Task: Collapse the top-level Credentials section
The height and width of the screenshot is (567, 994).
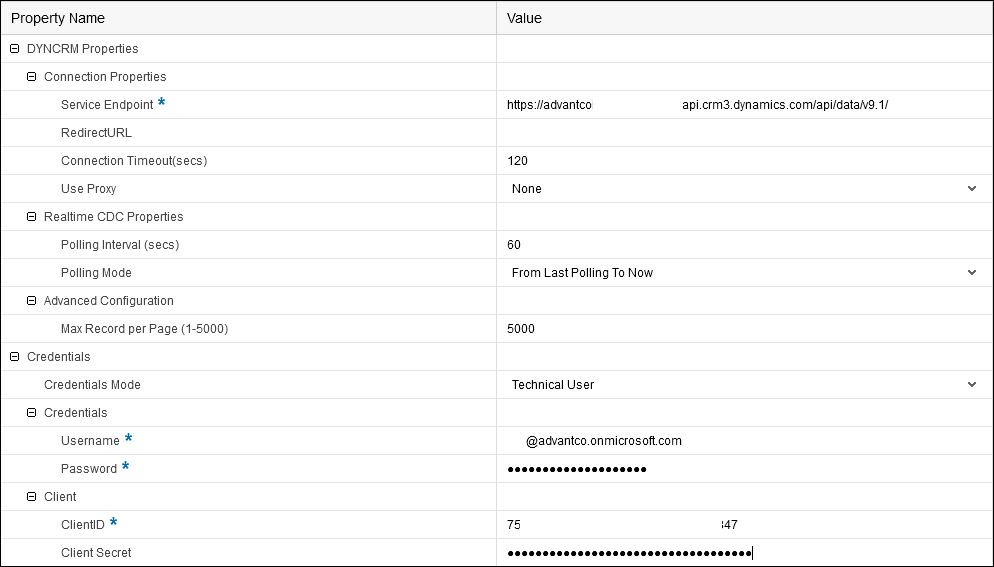Action: 14,356
